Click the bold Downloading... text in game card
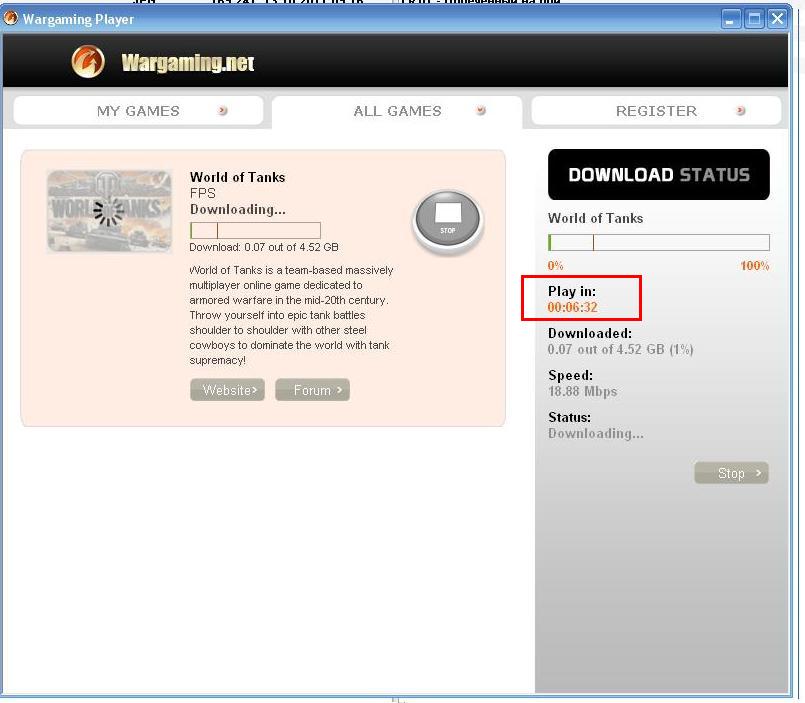Viewport: 805px width, 703px height. point(238,210)
